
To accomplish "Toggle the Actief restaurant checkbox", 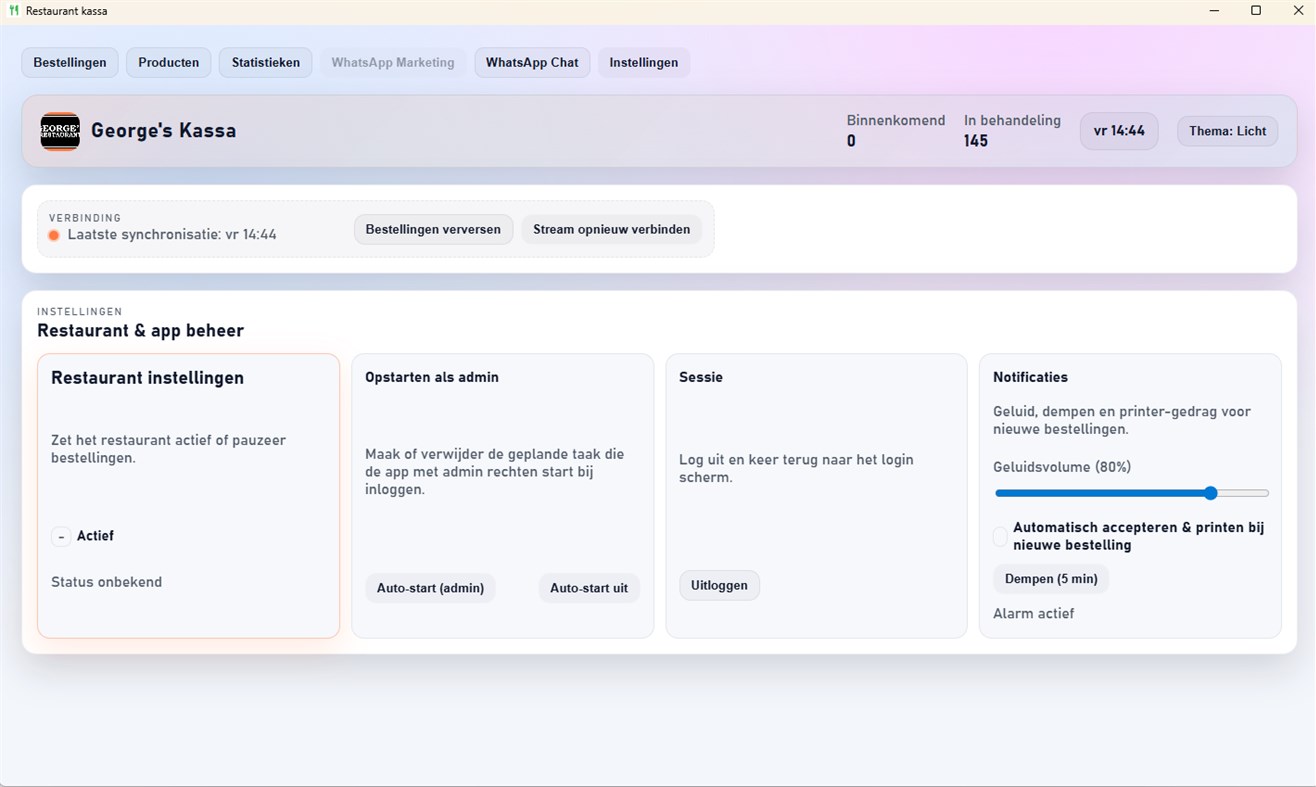I will point(61,537).
